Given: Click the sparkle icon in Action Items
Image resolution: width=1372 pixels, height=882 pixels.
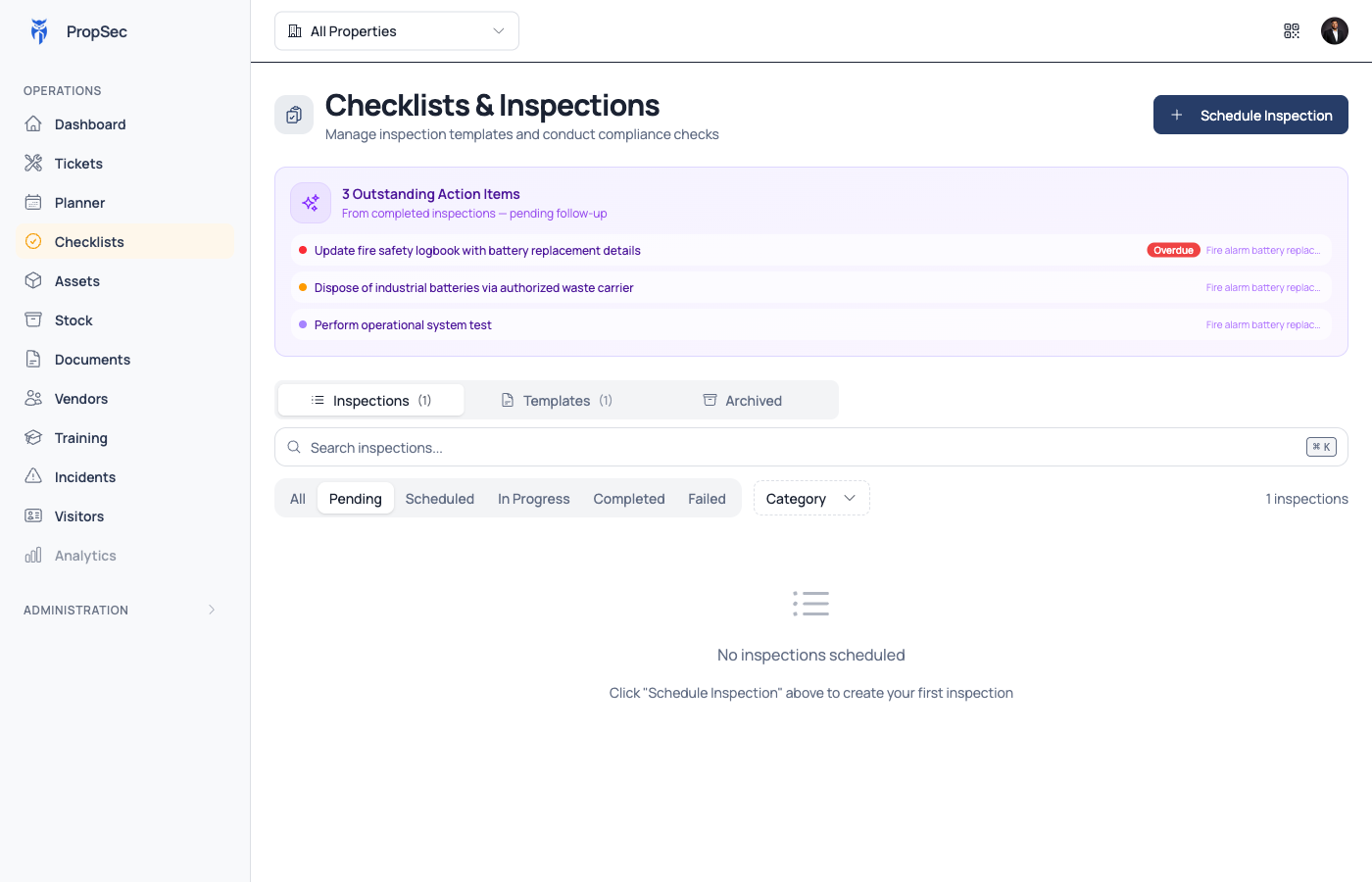Looking at the screenshot, I should (311, 203).
